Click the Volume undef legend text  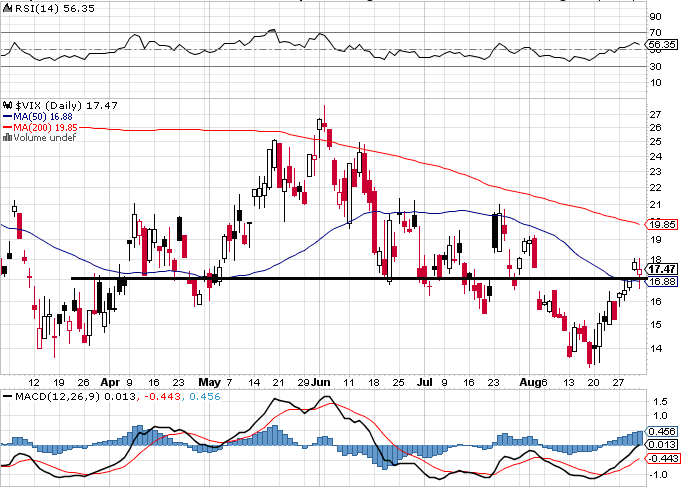(x=45, y=138)
